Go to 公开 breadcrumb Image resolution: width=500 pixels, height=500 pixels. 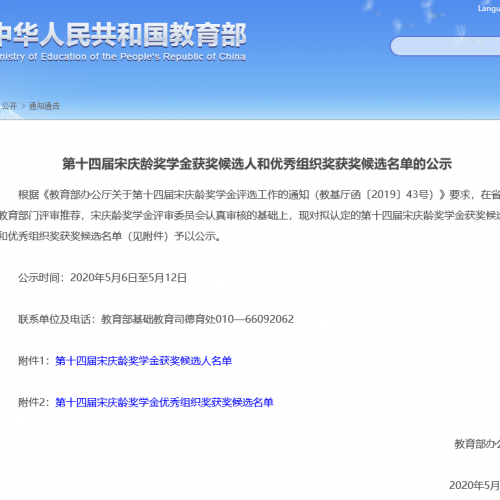9,106
